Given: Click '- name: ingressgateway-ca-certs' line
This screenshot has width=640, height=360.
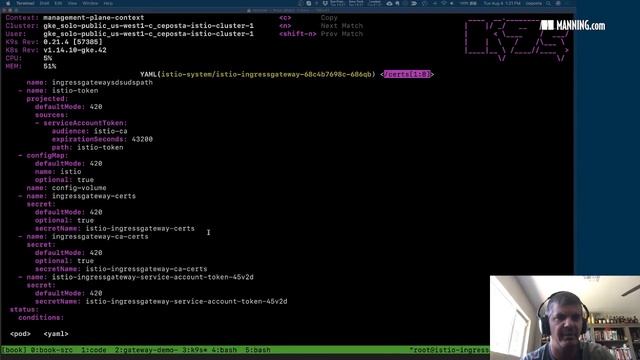Looking at the screenshot, I should coord(83,237).
